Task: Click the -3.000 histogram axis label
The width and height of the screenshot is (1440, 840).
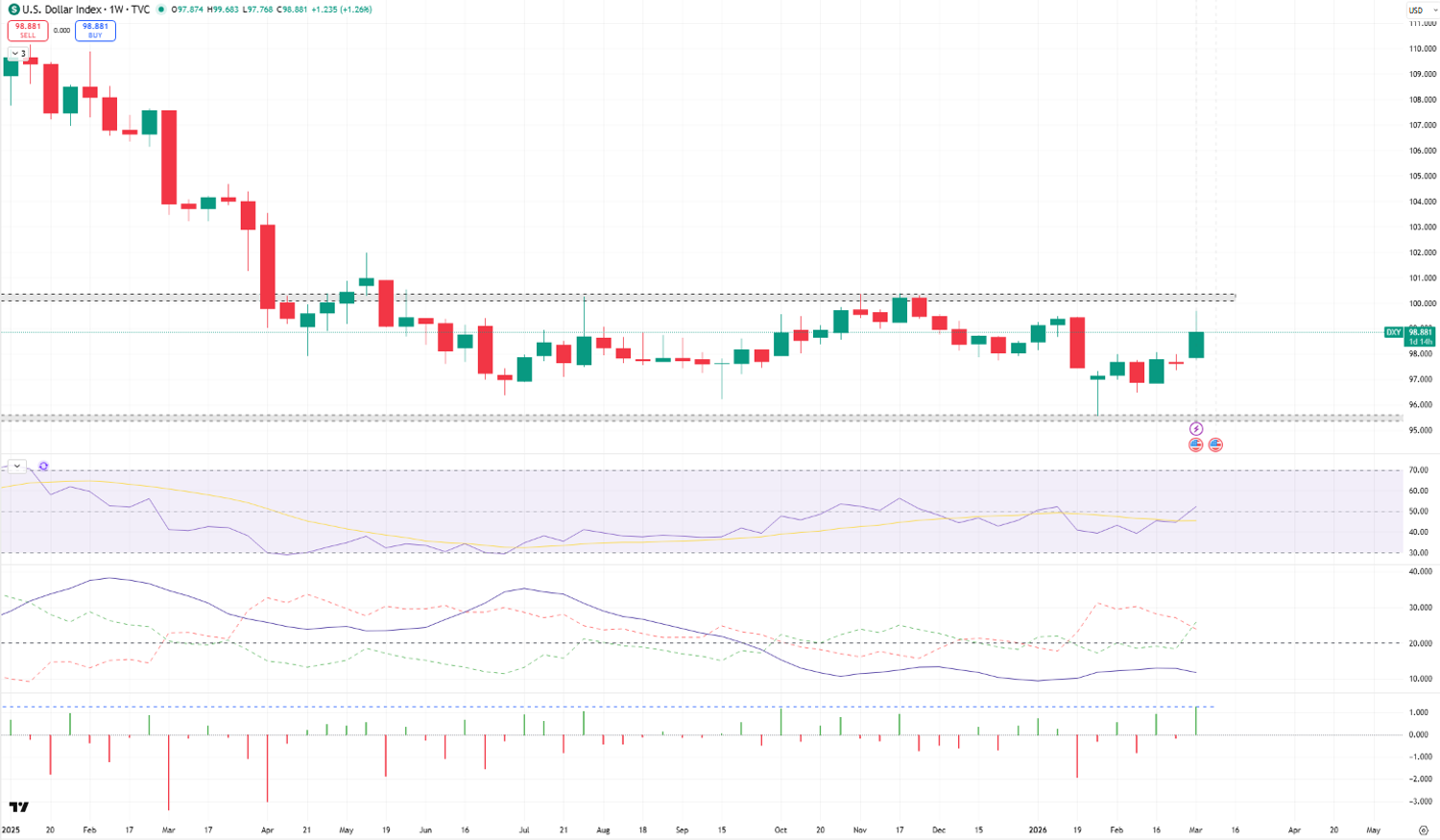Action: point(1421,801)
